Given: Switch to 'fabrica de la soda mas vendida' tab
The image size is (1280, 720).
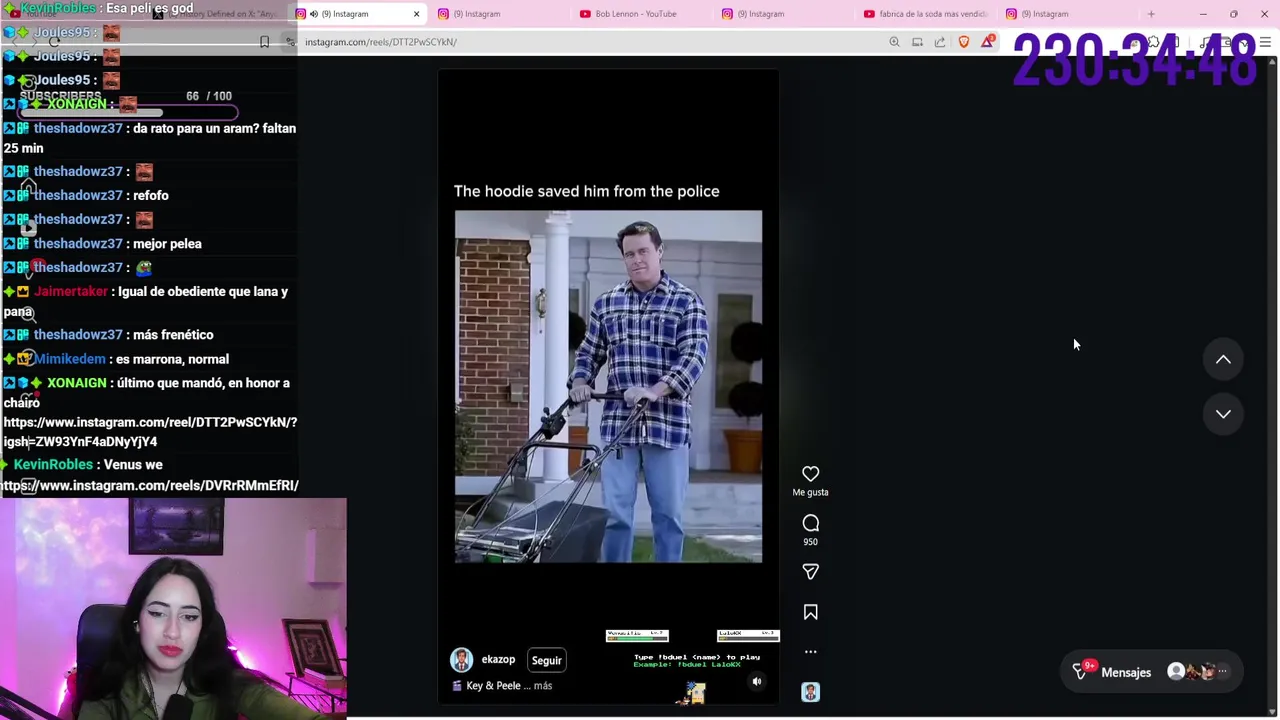Looking at the screenshot, I should coord(925,14).
